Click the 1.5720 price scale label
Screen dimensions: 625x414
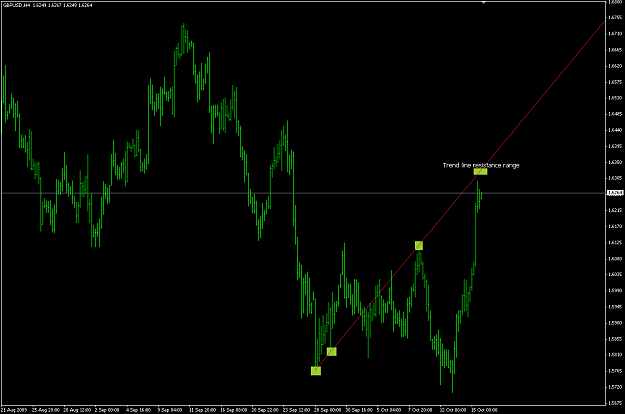[615, 387]
